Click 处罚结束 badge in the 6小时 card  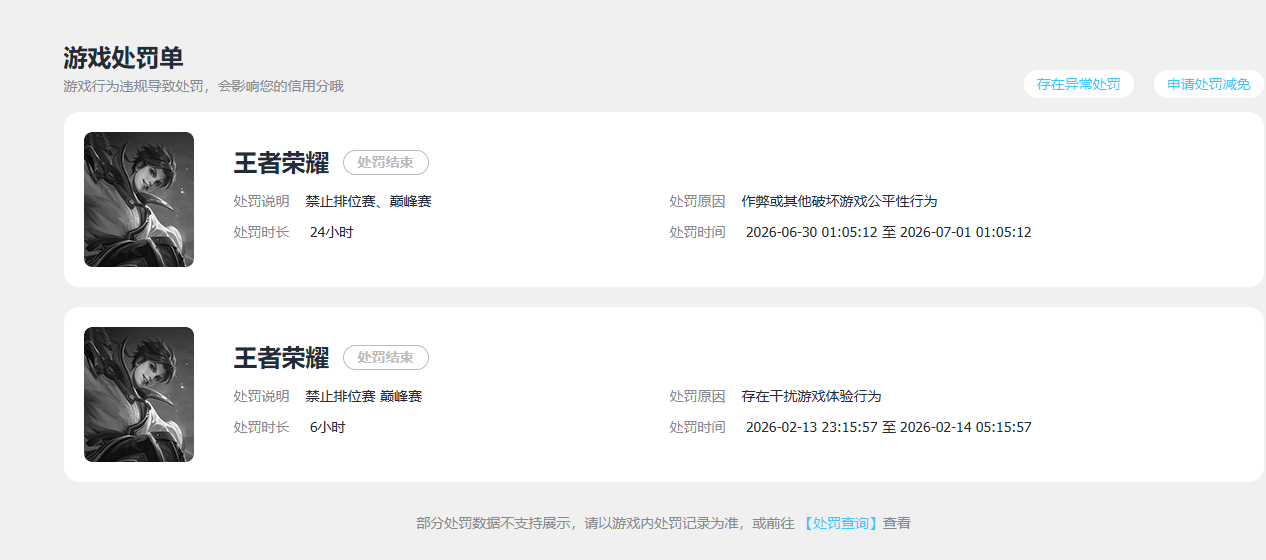386,357
